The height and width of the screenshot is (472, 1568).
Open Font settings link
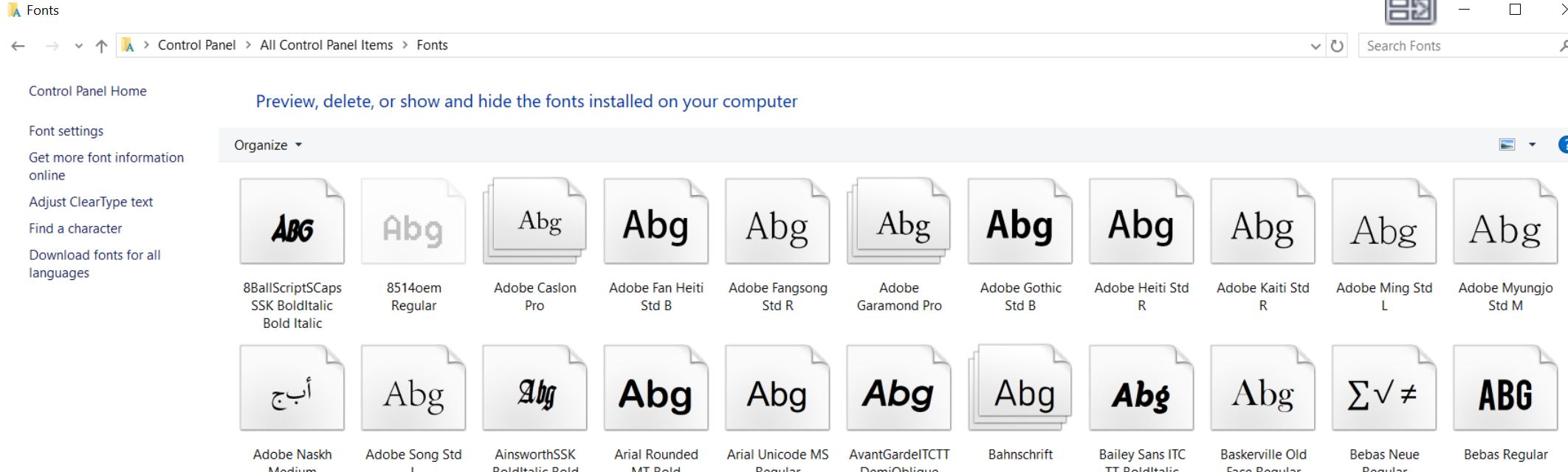(66, 131)
